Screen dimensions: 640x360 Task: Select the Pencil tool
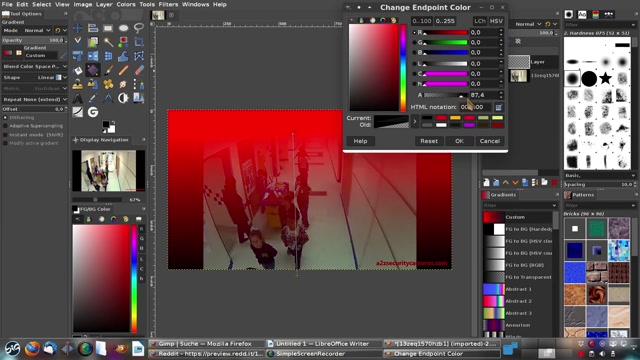[123, 70]
